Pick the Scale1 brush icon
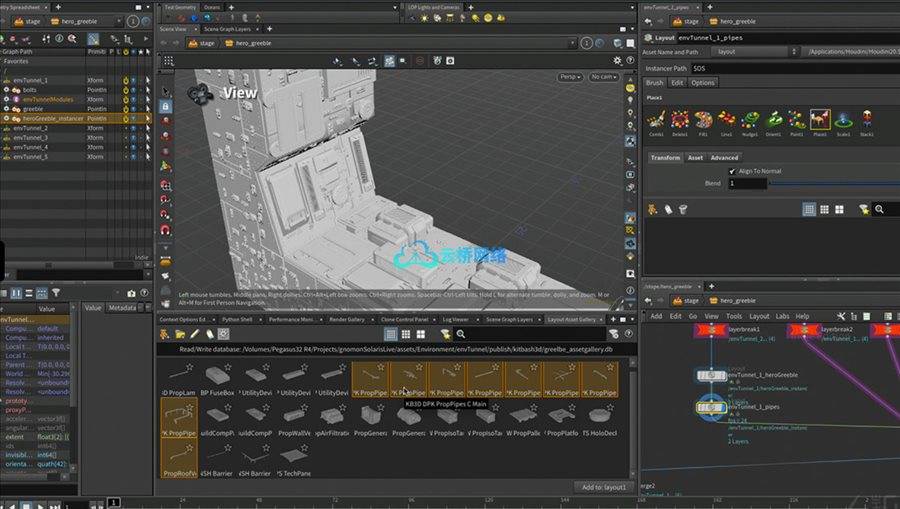The width and height of the screenshot is (900, 509). coord(843,120)
